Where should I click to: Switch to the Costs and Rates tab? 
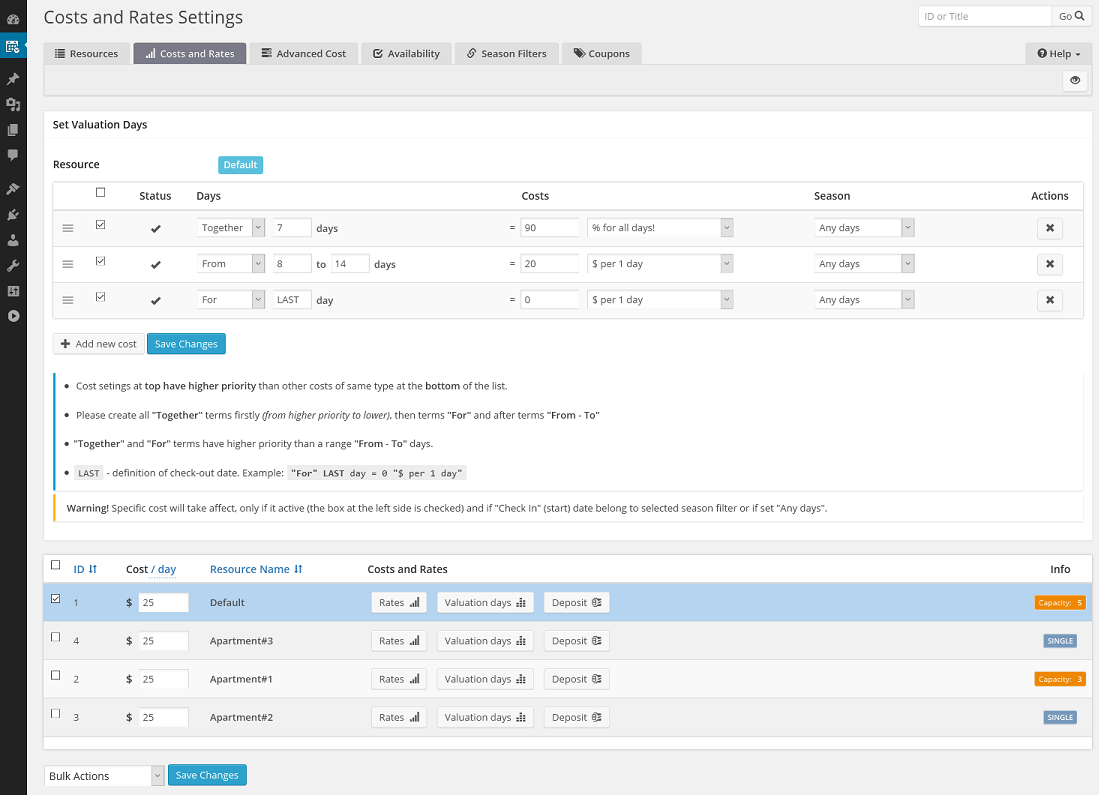click(190, 54)
